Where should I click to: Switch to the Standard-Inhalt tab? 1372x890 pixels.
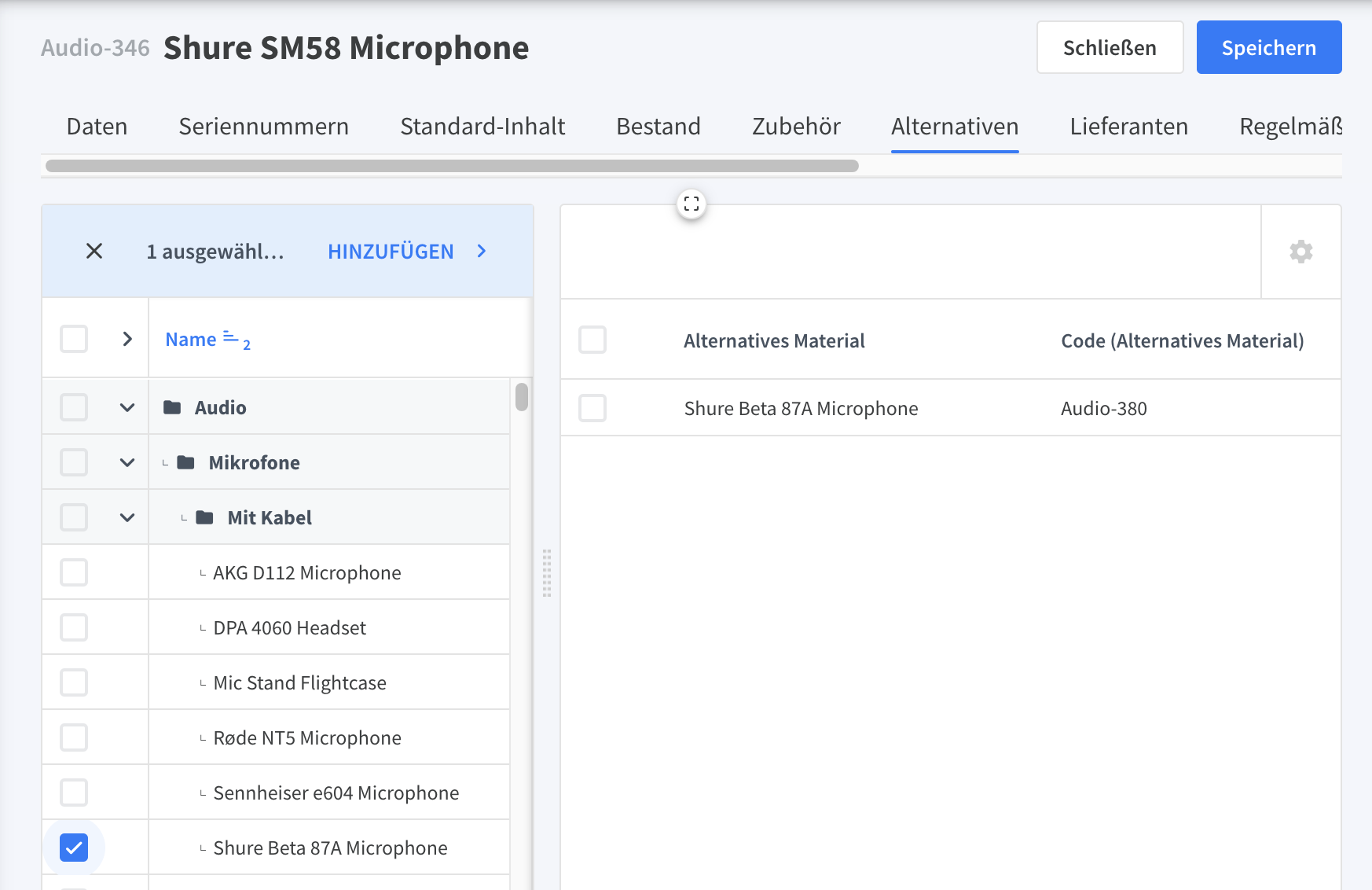[482, 127]
